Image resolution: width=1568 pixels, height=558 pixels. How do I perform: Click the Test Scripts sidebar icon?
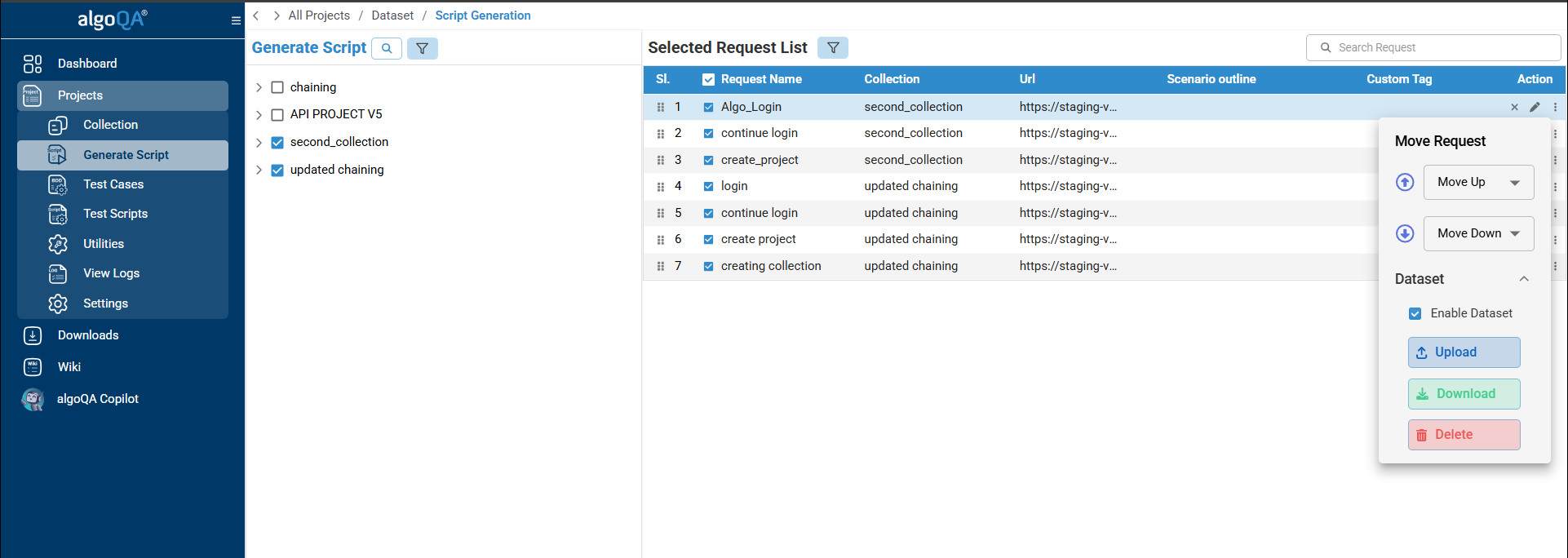[x=58, y=214]
